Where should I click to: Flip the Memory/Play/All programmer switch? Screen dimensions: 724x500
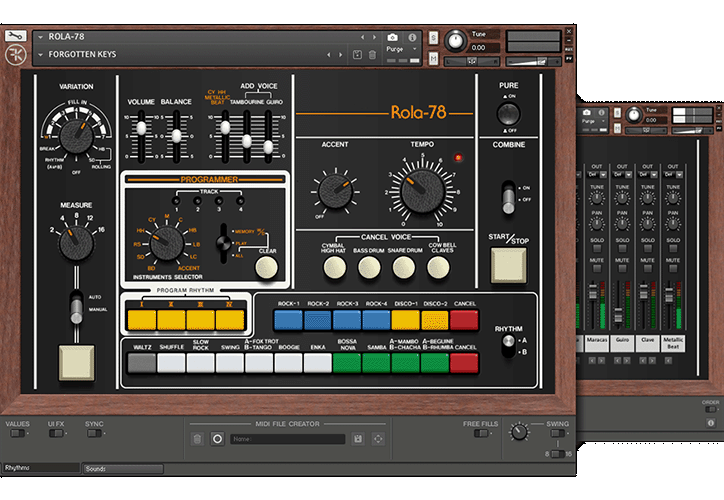pos(223,243)
